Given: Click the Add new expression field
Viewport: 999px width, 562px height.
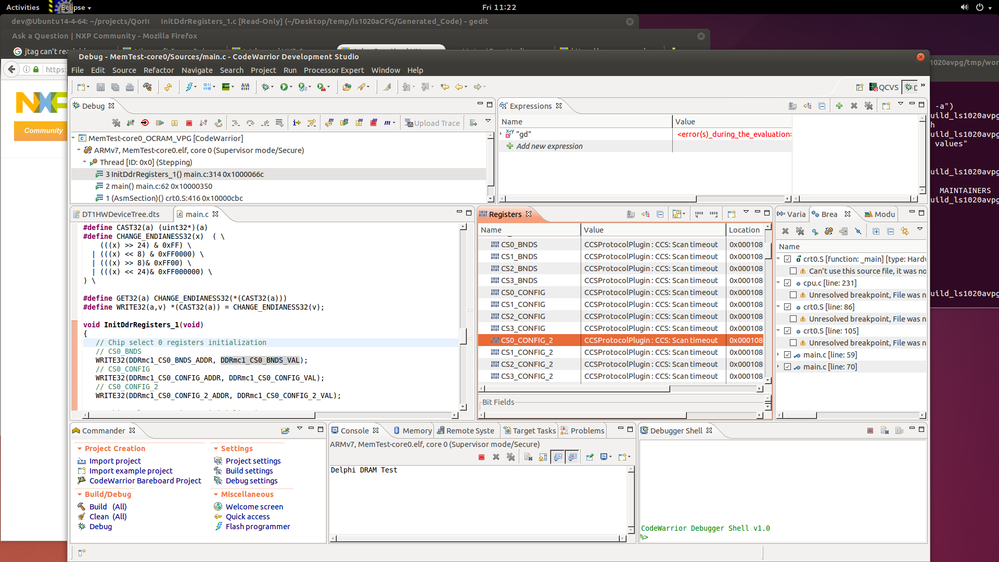Looking at the screenshot, I should [x=549, y=146].
